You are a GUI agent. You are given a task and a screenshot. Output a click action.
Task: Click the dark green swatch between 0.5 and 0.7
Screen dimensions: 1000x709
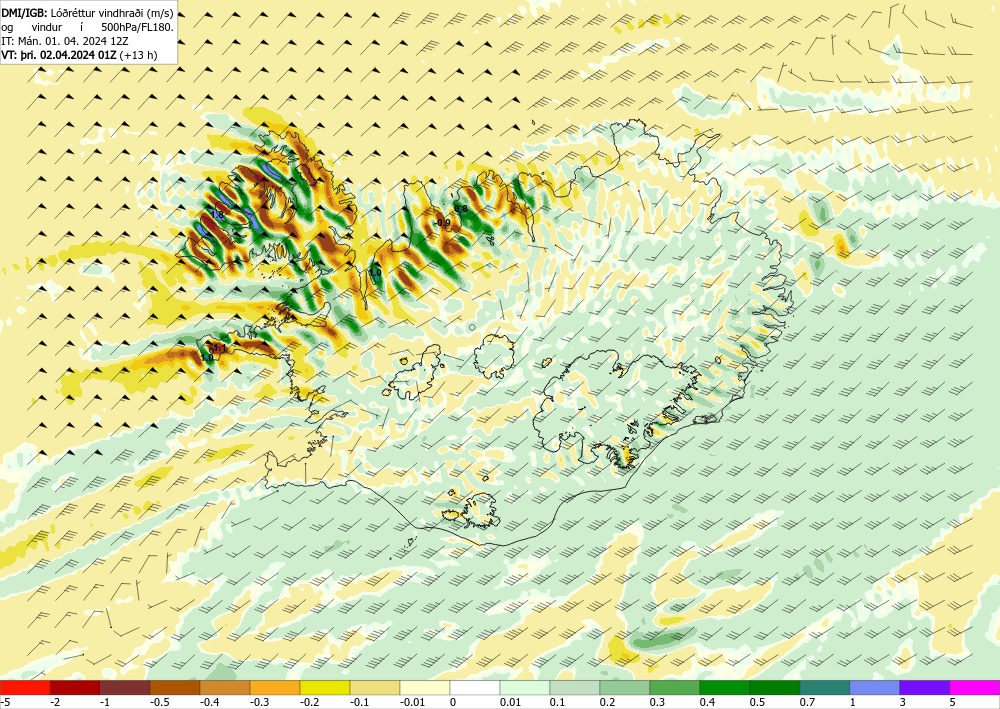[775, 688]
